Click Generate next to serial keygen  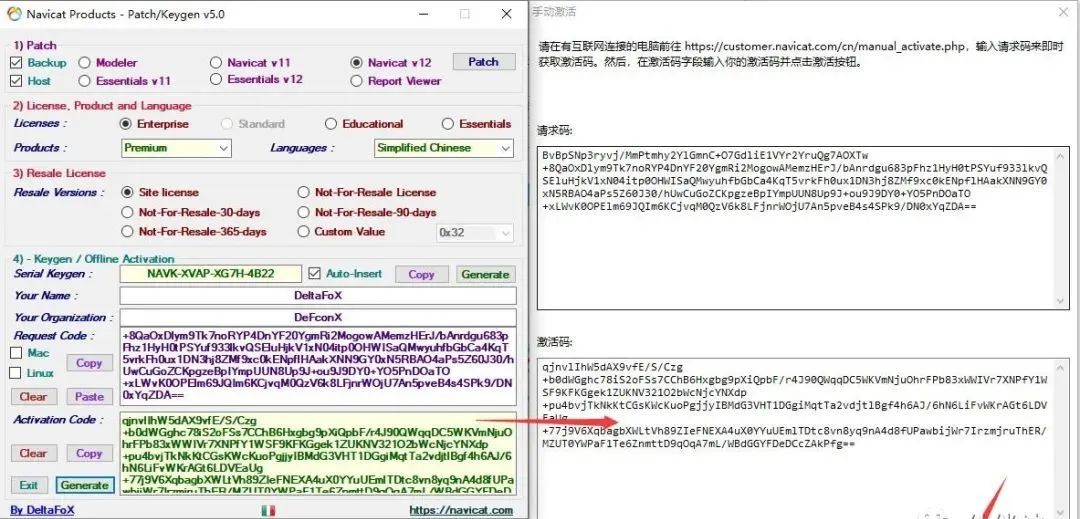[x=485, y=274]
